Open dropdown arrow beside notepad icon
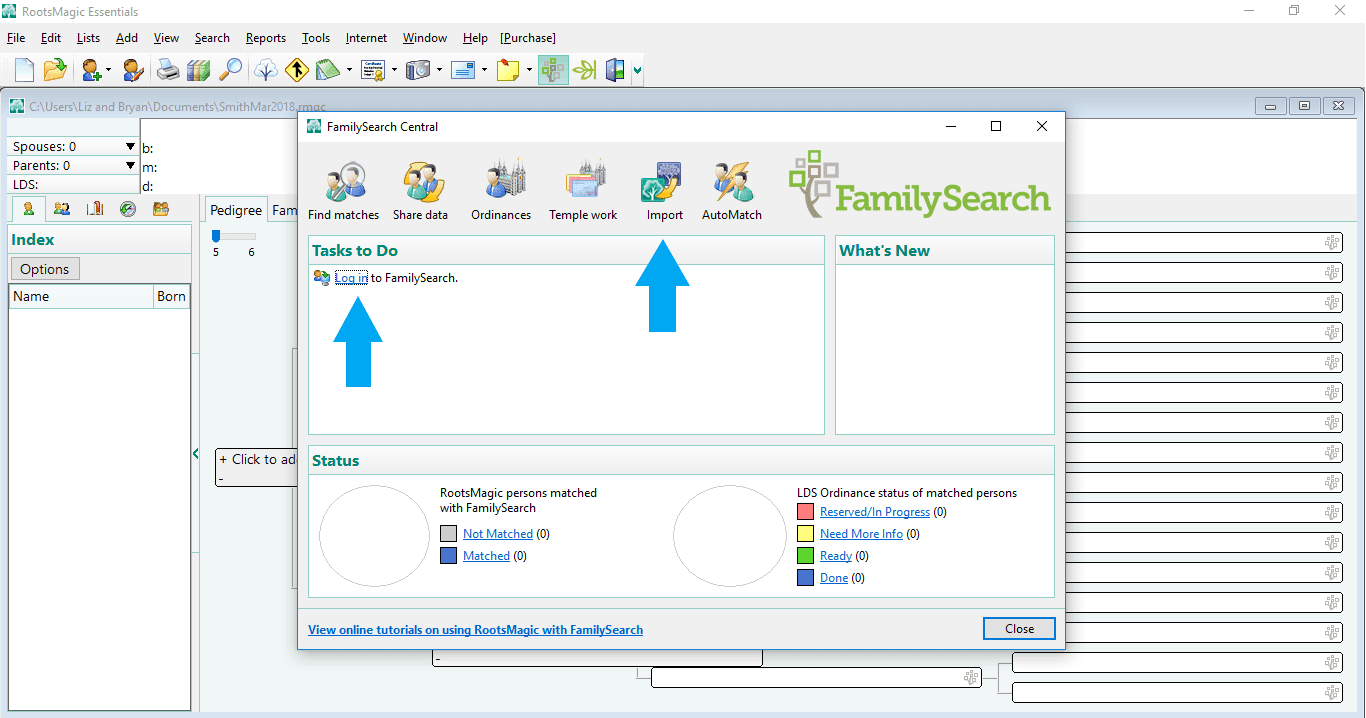Viewport: 1366px width, 718px height. pyautogui.click(x=349, y=70)
